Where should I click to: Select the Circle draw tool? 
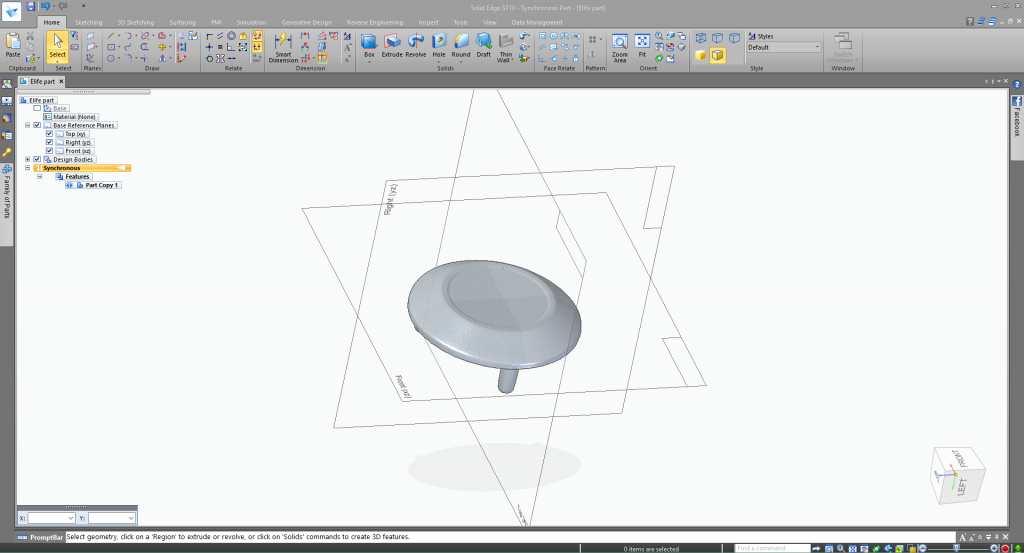(x=111, y=58)
